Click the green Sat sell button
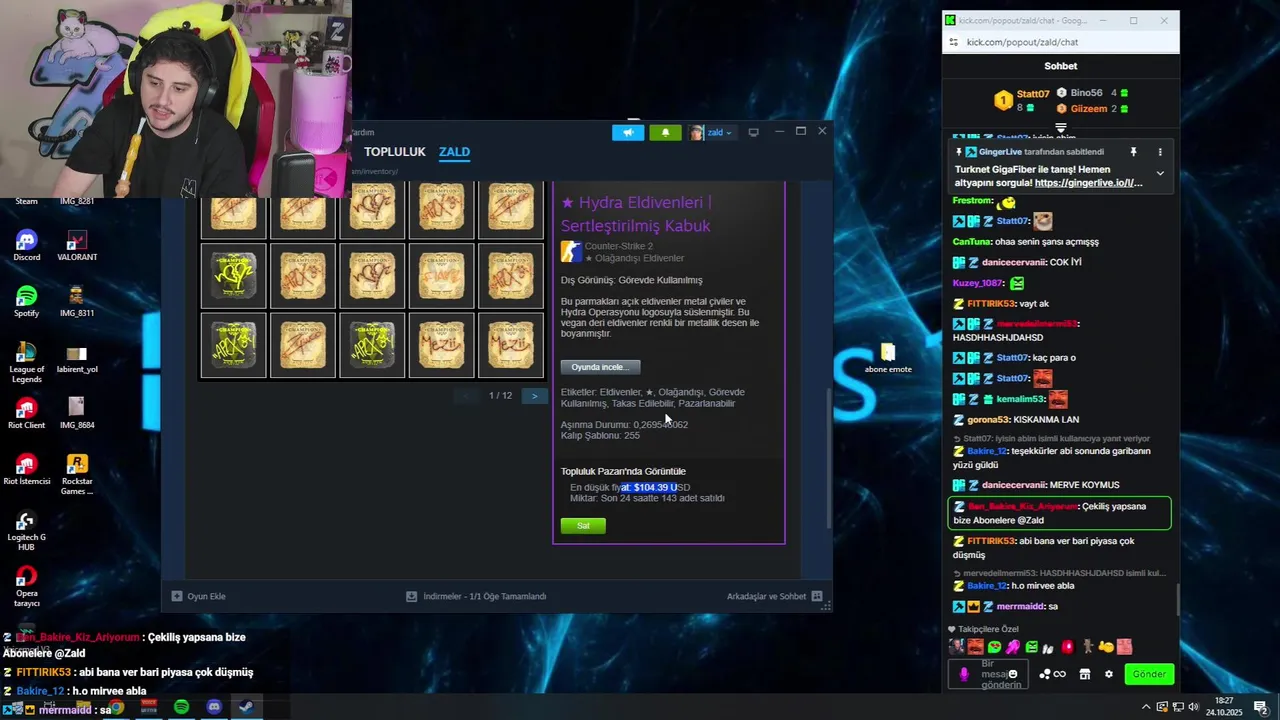 [x=583, y=525]
